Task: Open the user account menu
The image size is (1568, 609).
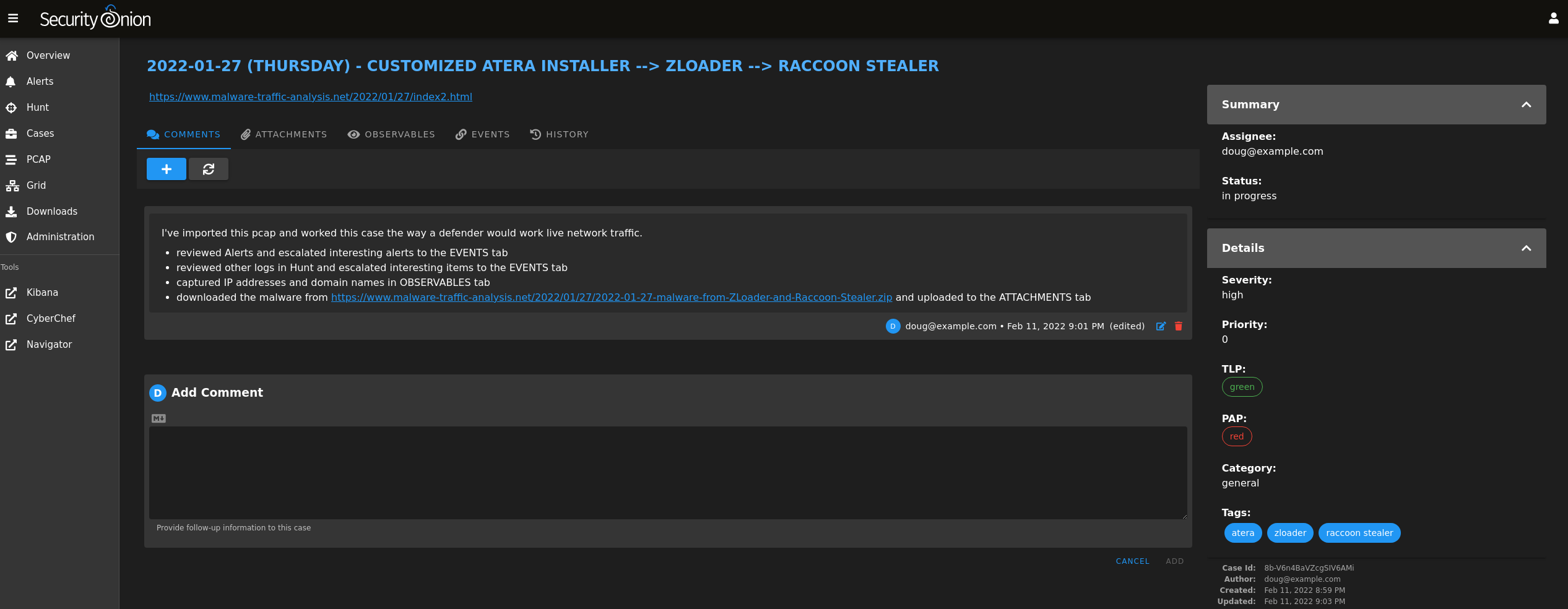Action: click(1553, 19)
